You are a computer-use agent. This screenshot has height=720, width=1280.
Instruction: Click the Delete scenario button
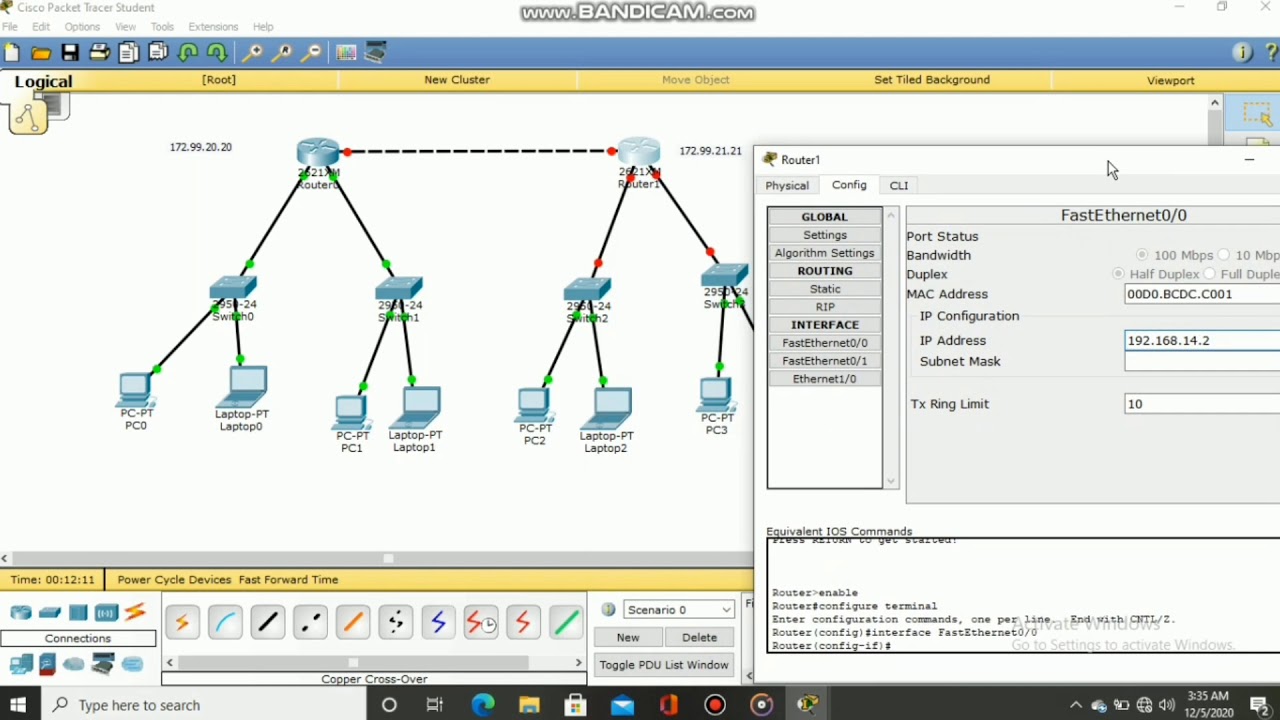(700, 637)
